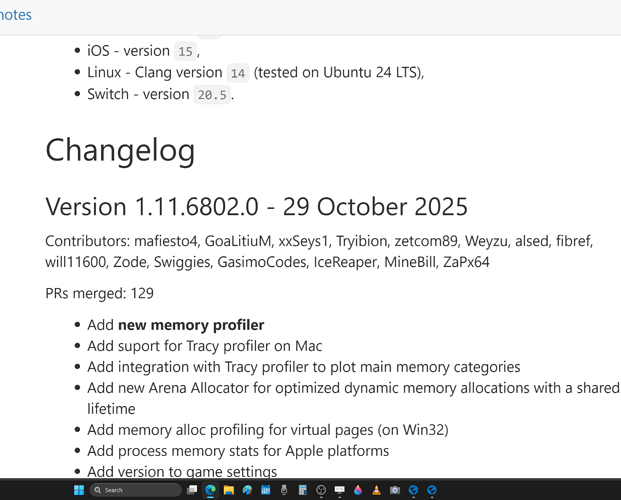
Task: Click the Version 1.11.6802.0 heading
Action: [x=256, y=207]
